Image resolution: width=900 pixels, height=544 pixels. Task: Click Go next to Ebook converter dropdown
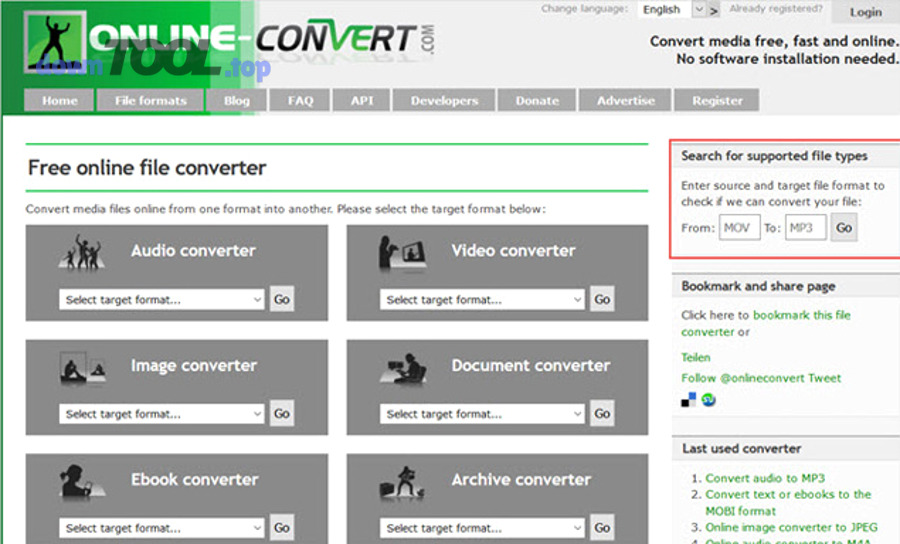tap(282, 527)
